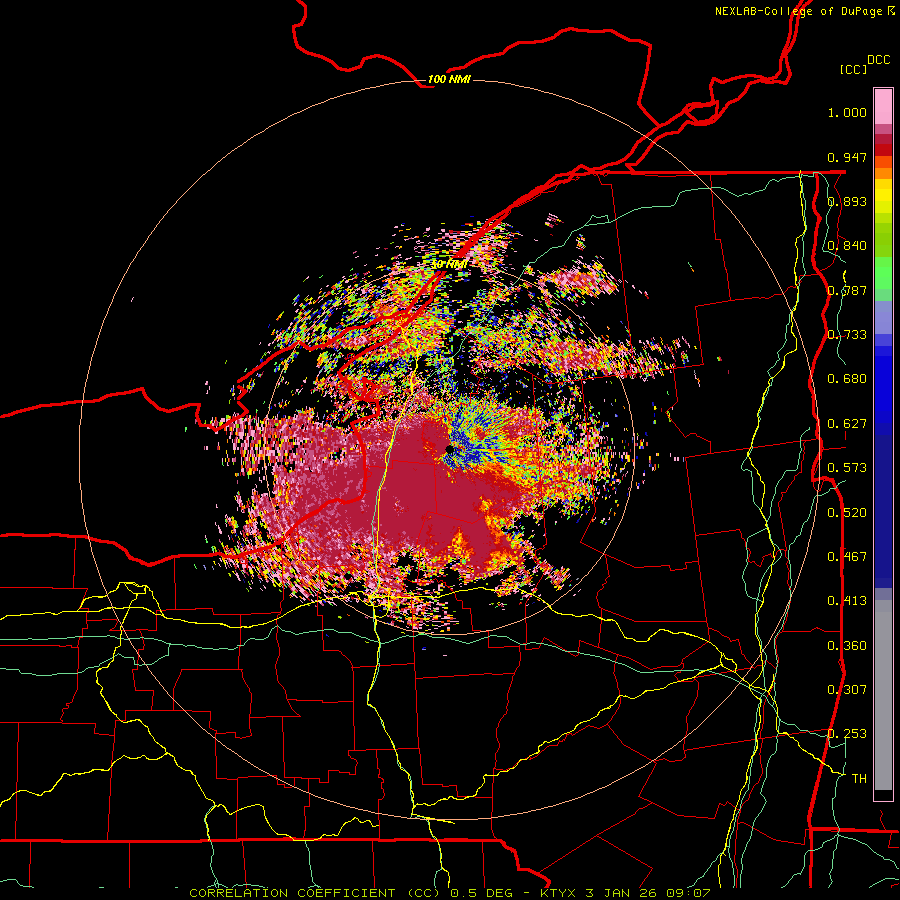Screen dimensions: 900x900
Task: Click the 09:07 timestamp
Action: 688,893
